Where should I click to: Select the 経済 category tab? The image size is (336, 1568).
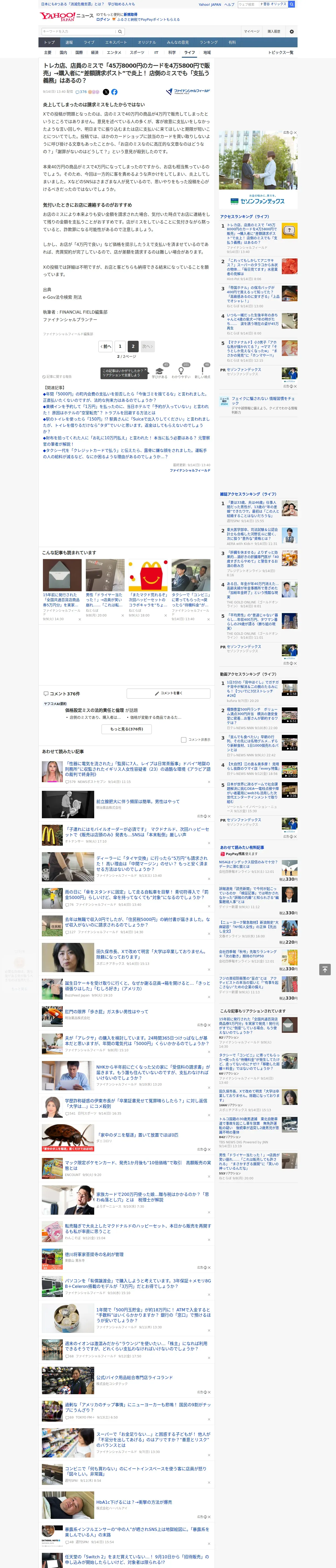[94, 52]
